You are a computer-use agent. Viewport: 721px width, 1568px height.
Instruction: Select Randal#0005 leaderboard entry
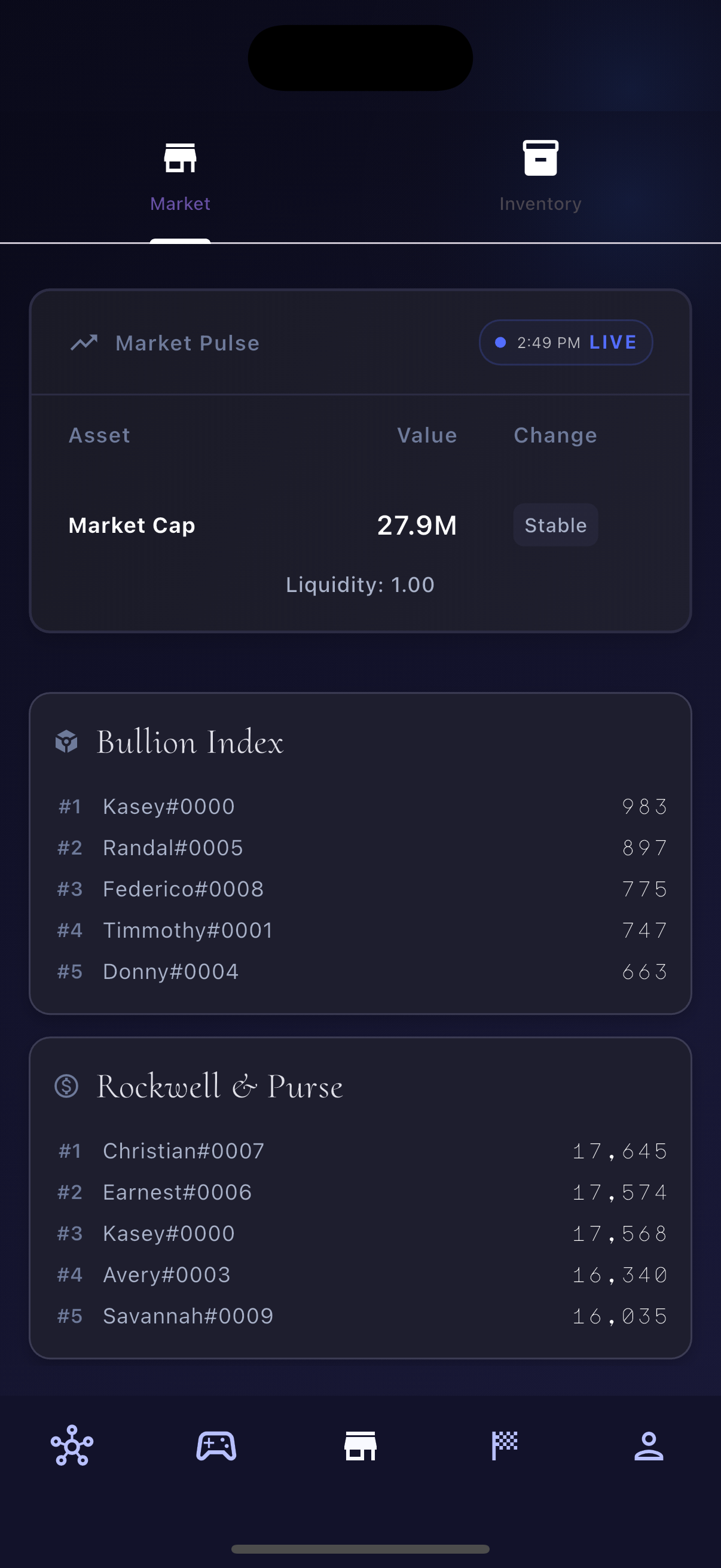click(x=173, y=848)
